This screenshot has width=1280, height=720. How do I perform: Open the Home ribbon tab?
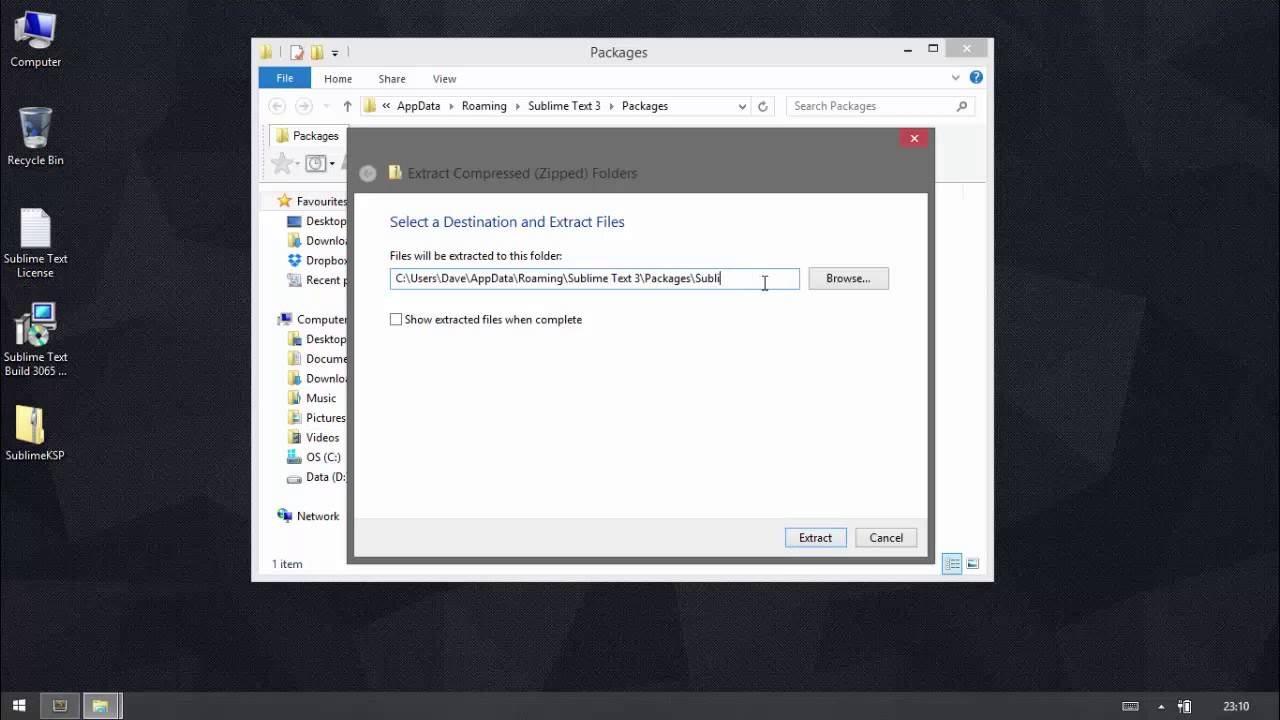338,79
